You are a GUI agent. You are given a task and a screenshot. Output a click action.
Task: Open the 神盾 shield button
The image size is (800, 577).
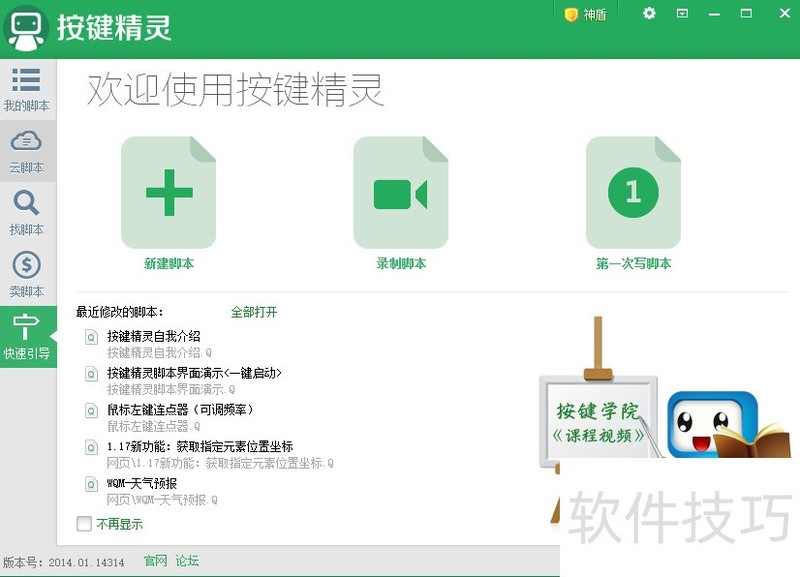coord(586,14)
